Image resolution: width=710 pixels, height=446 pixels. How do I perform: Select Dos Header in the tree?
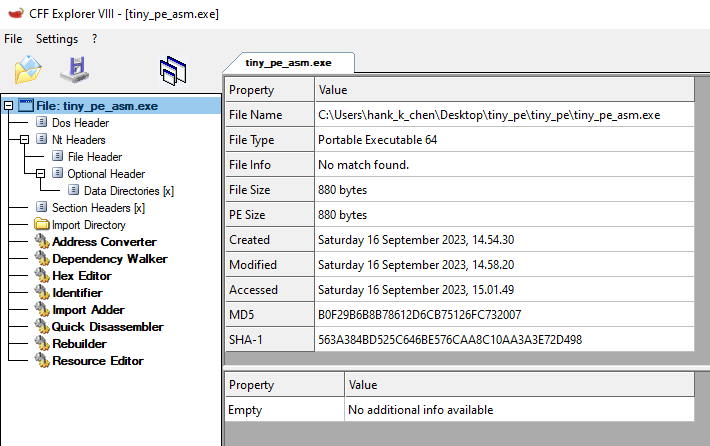click(80, 123)
